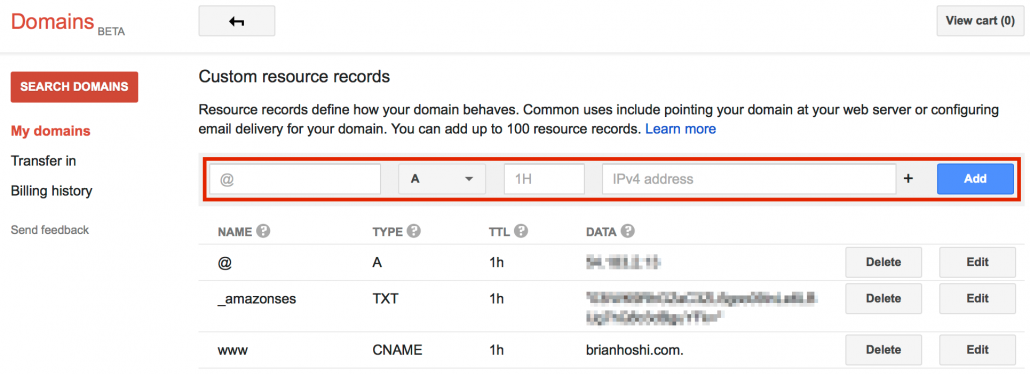The height and width of the screenshot is (374, 1030).
Task: Open Billing history page
Action: (51, 191)
